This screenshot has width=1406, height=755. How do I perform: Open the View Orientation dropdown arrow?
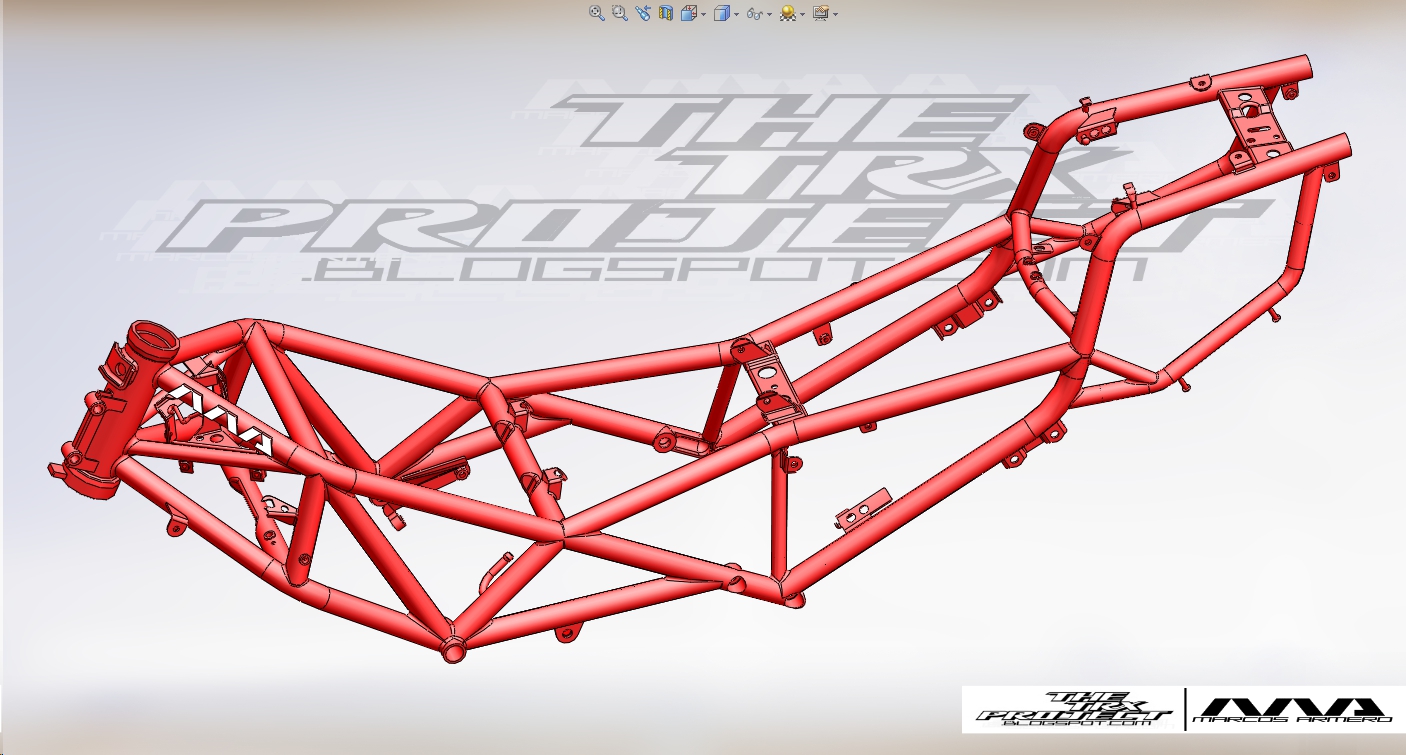pos(704,14)
